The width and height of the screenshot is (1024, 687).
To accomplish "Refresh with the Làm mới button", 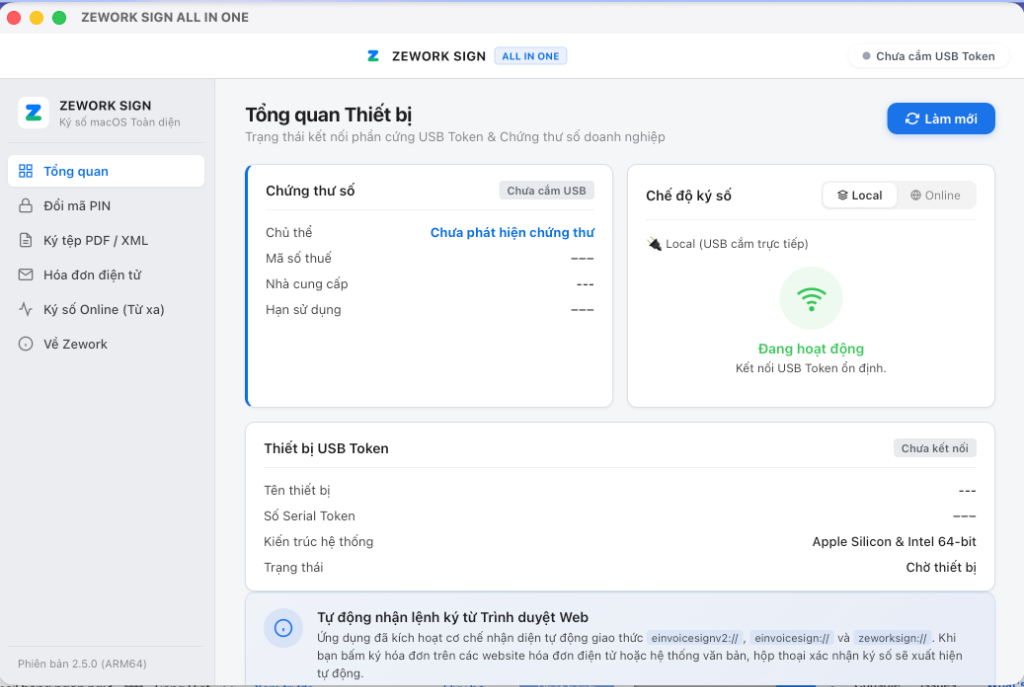I will (940, 119).
